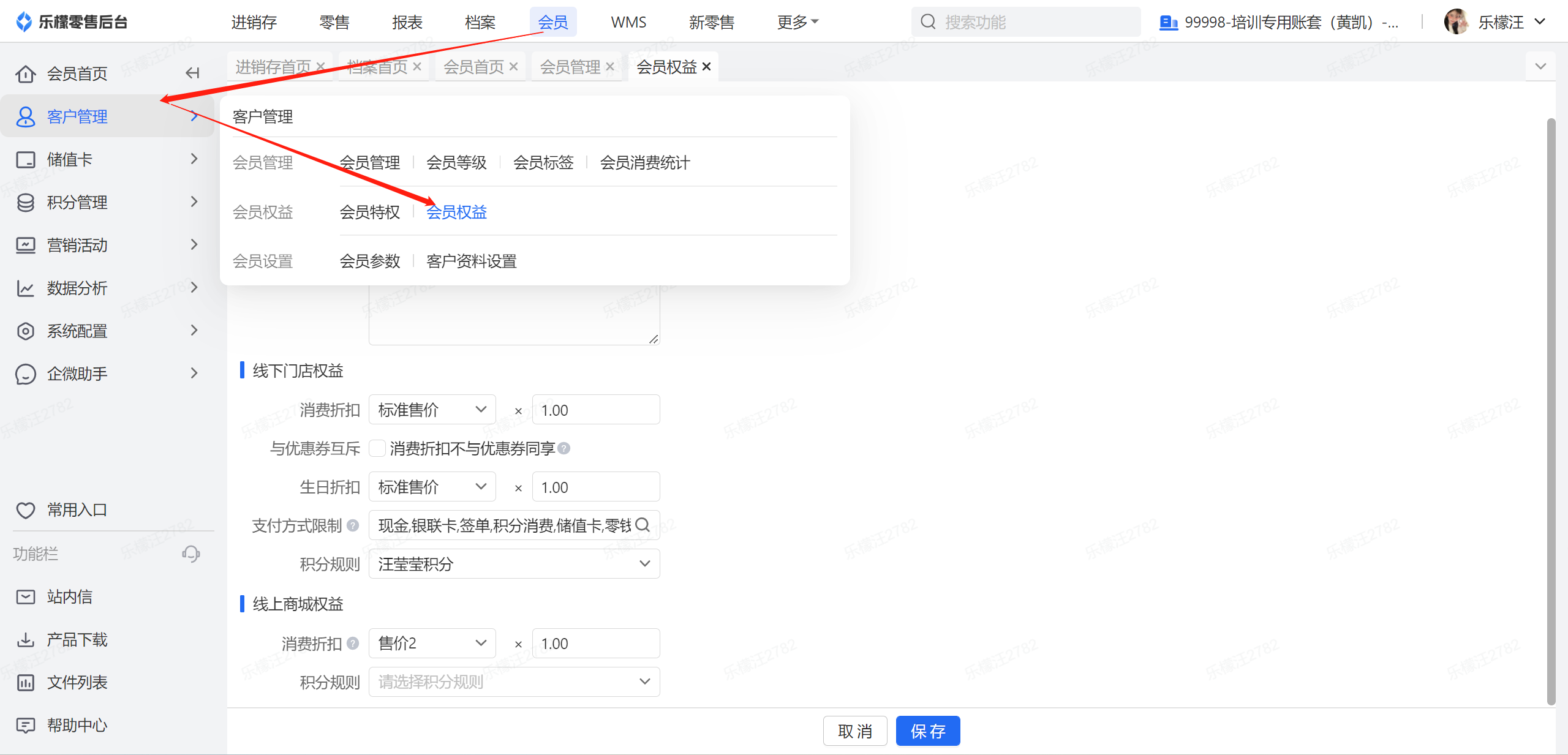Open the 进销存 top menu
Viewport: 1568px width, 755px height.
(x=254, y=22)
